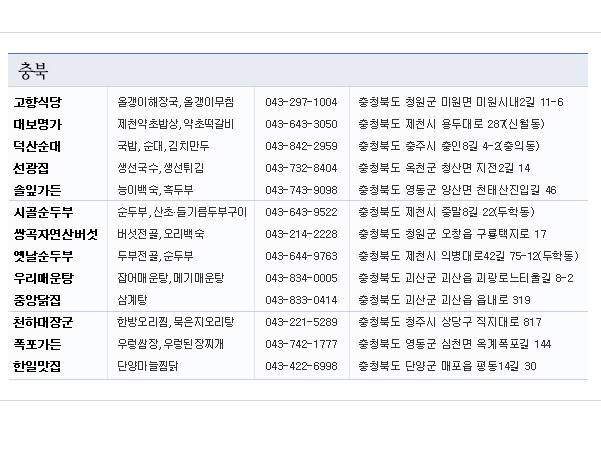Click address 충주시 충인8길 (충의동)

click(449, 146)
